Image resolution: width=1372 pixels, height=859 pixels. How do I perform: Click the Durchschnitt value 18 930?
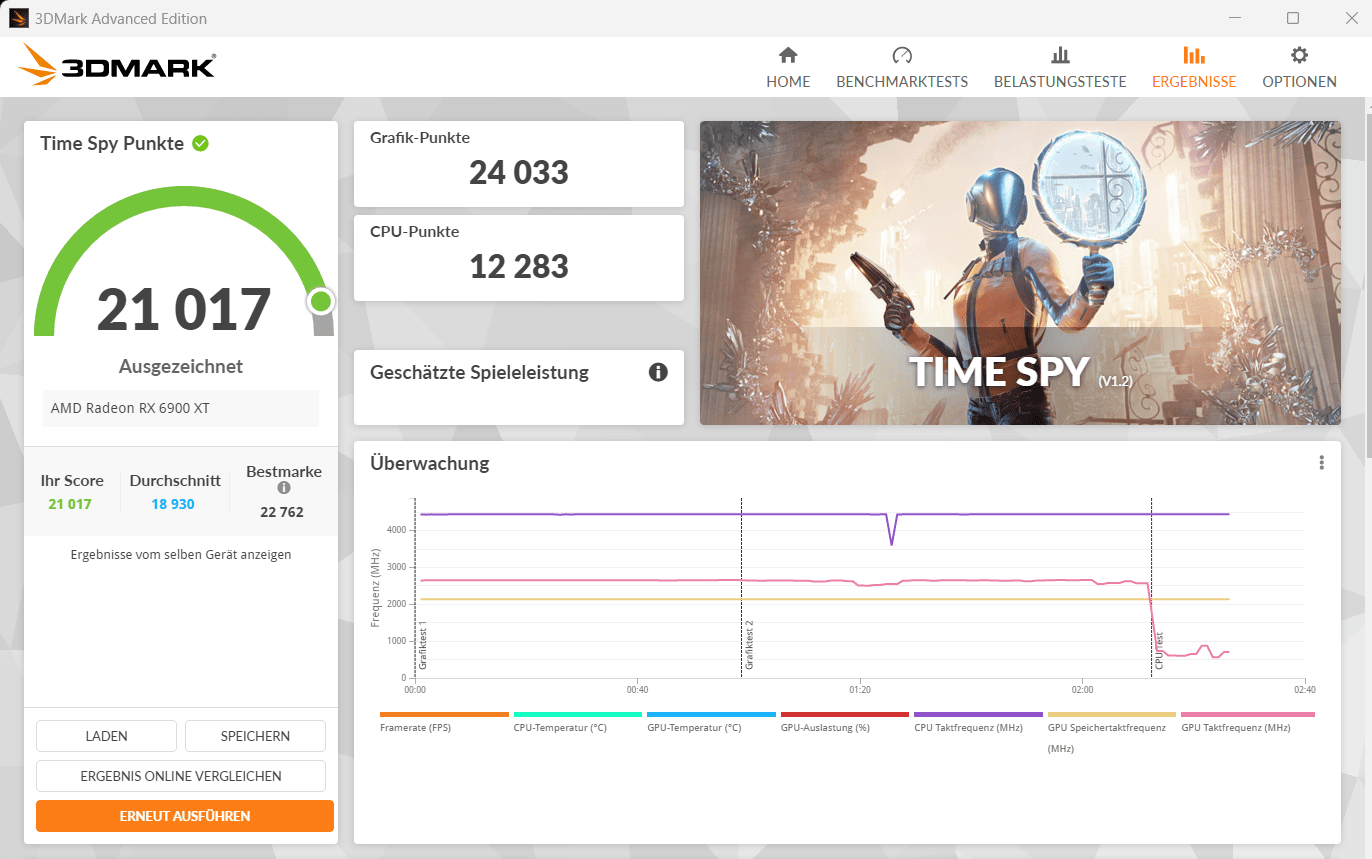(173, 504)
